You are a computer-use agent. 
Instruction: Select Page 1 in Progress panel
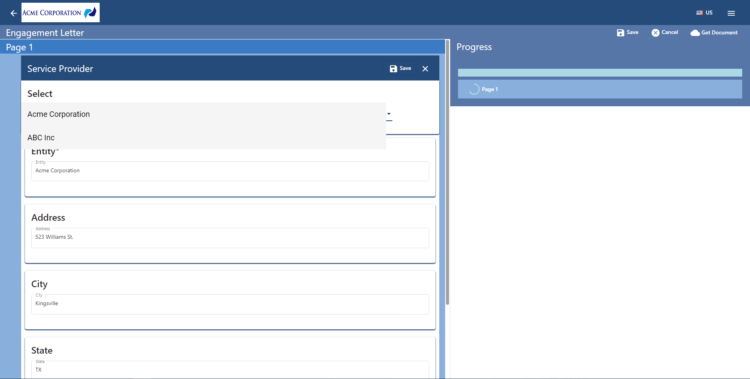[x=600, y=89]
